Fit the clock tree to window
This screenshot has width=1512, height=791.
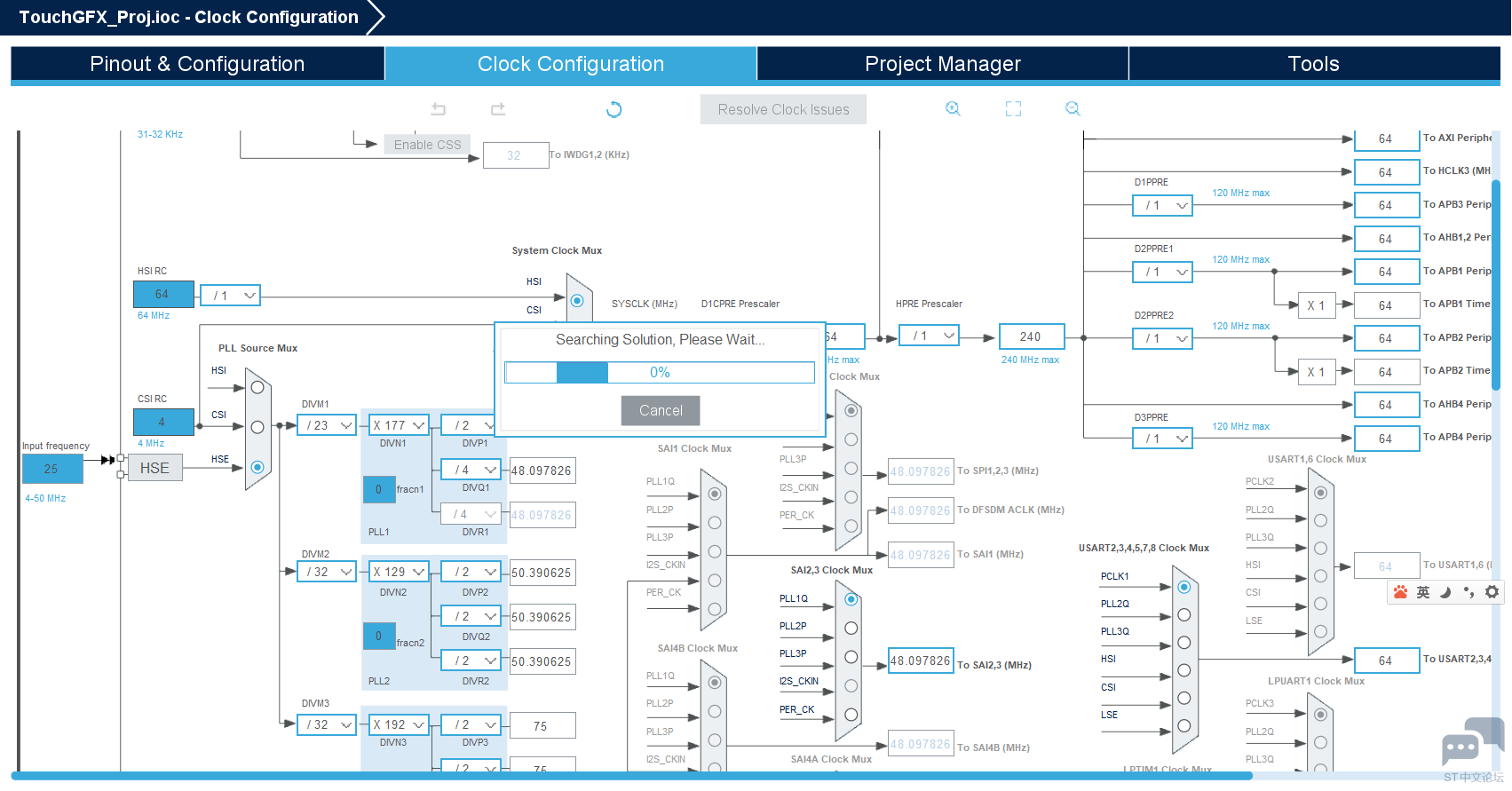[x=1013, y=108]
